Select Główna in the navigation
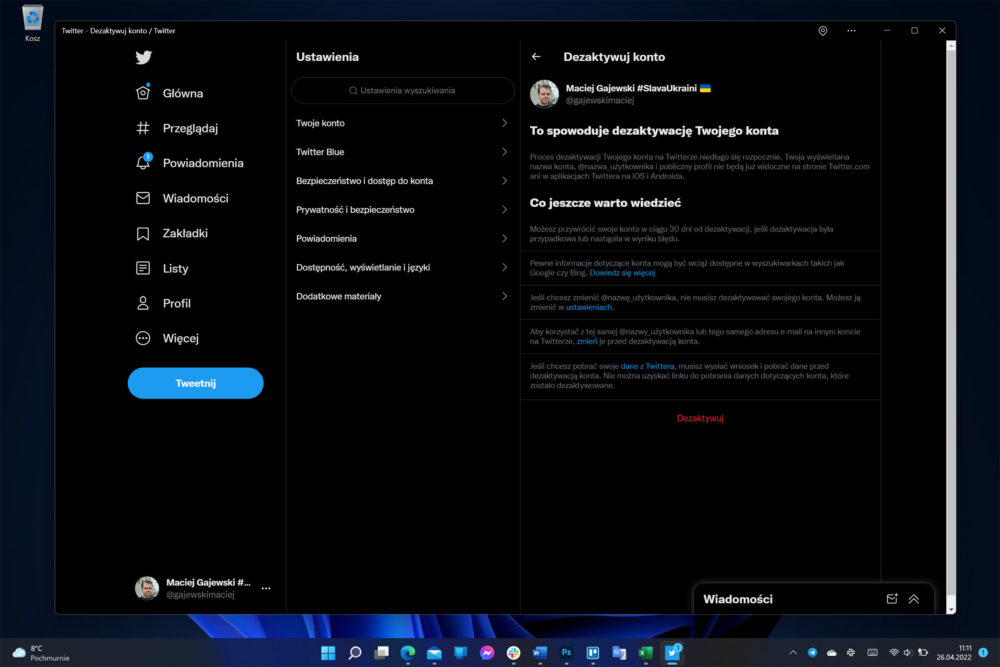 click(x=182, y=93)
